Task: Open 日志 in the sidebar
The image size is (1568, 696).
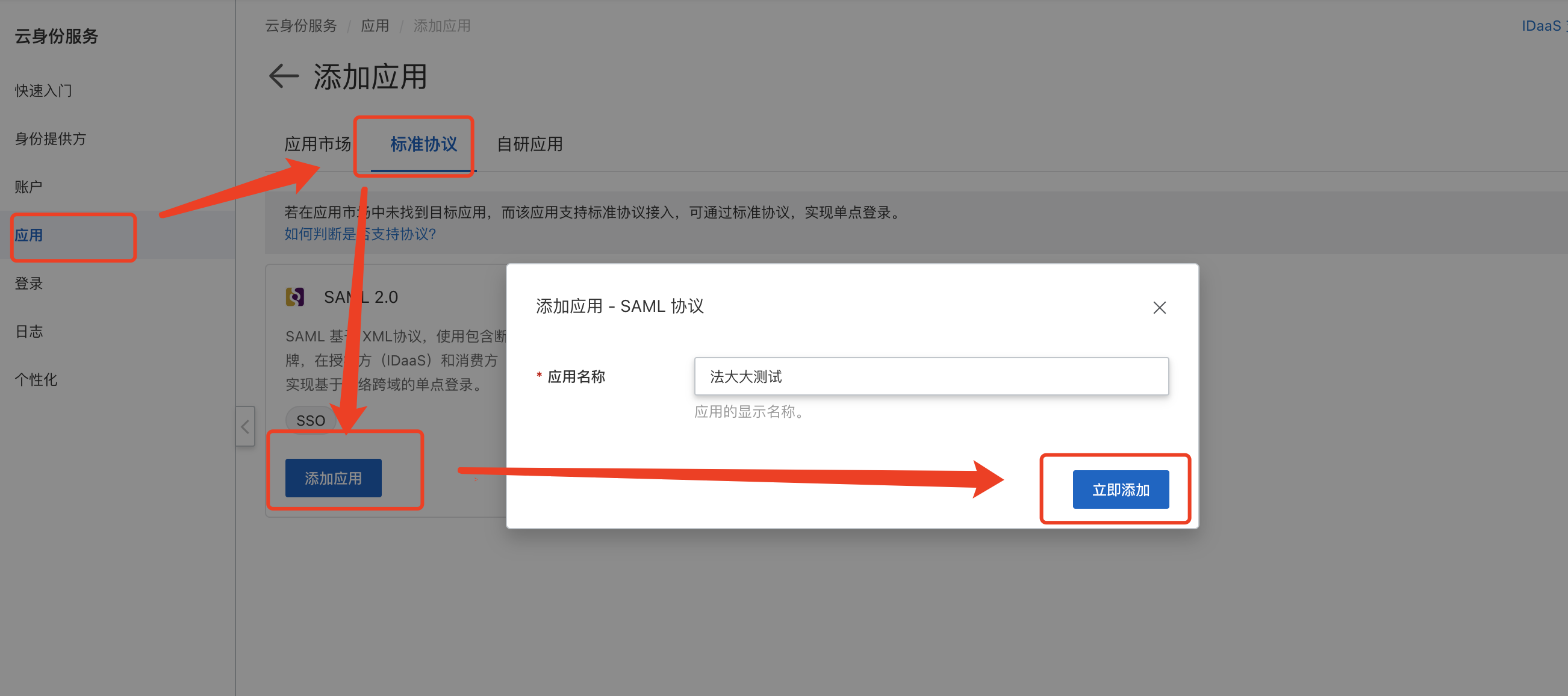Action: (x=30, y=331)
